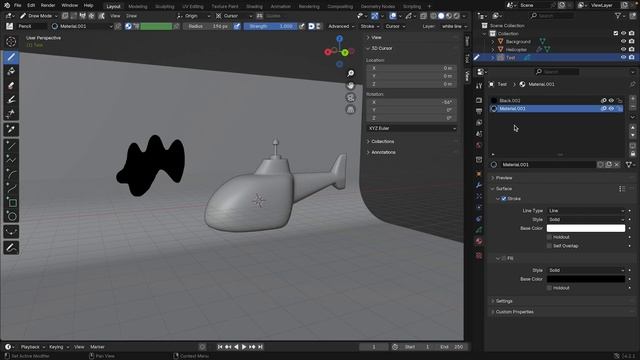The image size is (640, 360).
Task: Enable Fill Holdout checkbox
Action: (549, 288)
